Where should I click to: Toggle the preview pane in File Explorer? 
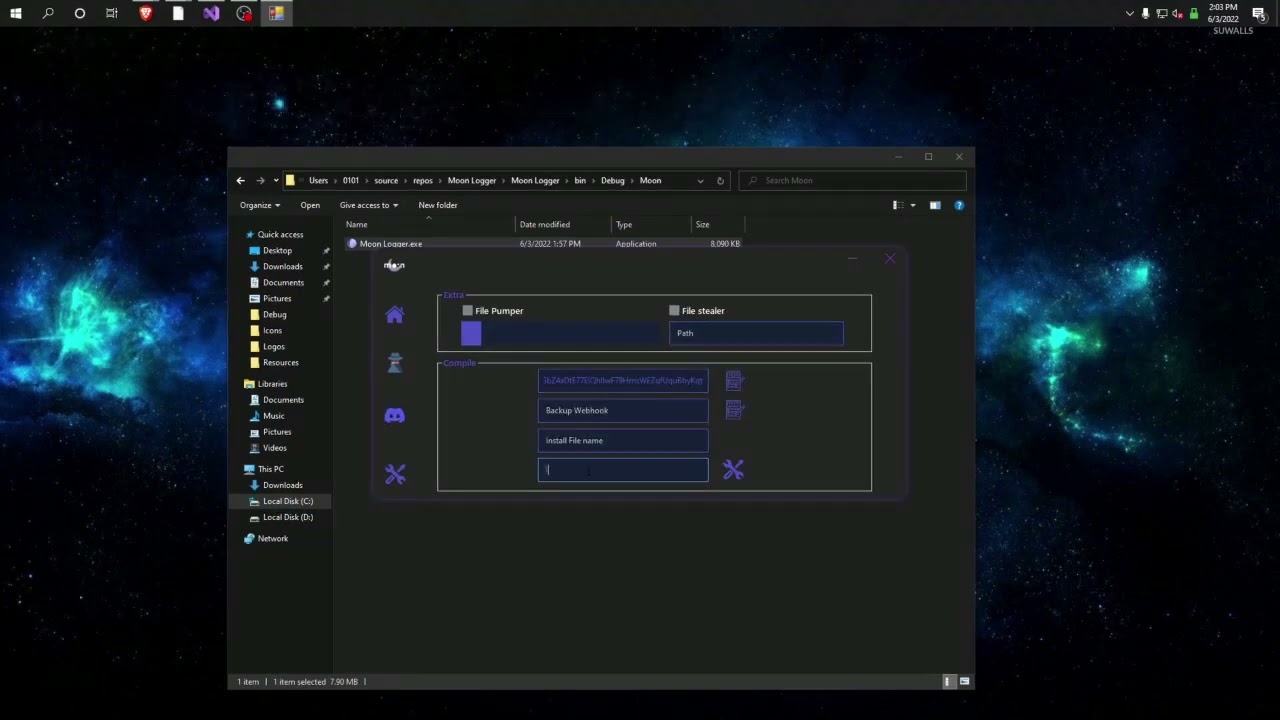[x=935, y=205]
